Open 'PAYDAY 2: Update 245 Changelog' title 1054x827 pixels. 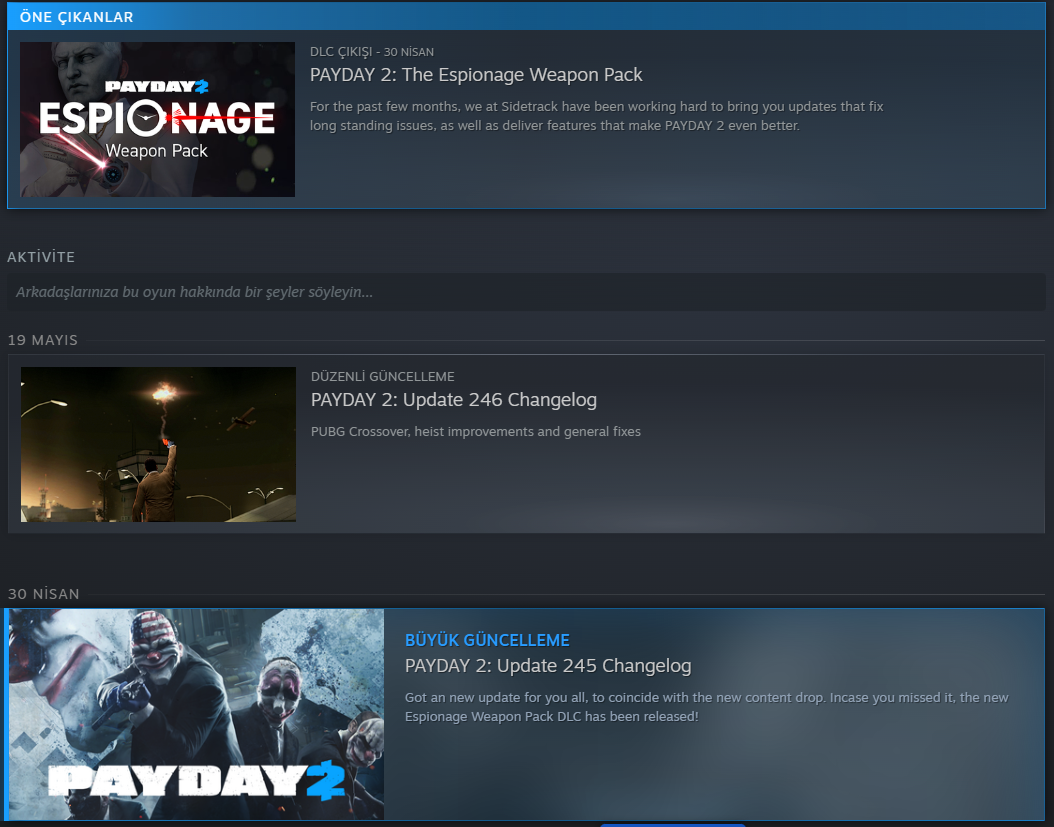tap(548, 666)
